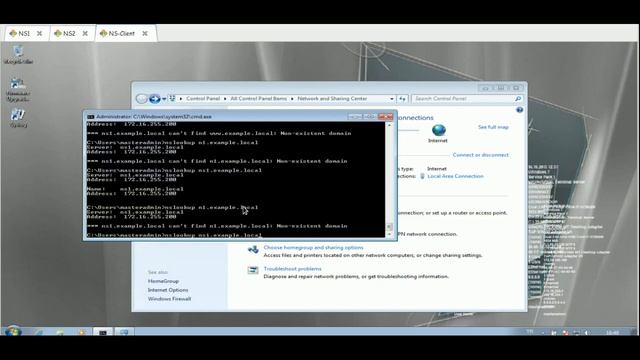Open the Local Area Connection link
This screenshot has width=640, height=360.
[455, 176]
